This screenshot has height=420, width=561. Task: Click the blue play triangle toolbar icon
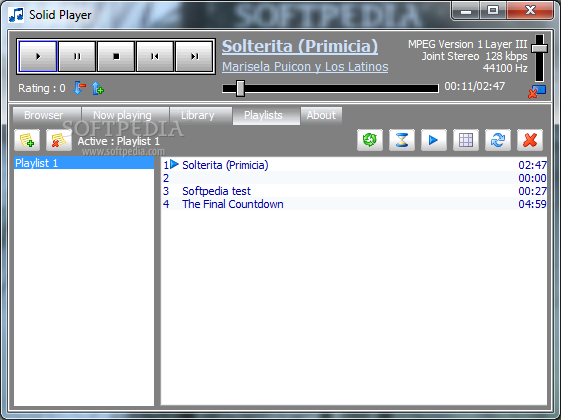pos(434,140)
